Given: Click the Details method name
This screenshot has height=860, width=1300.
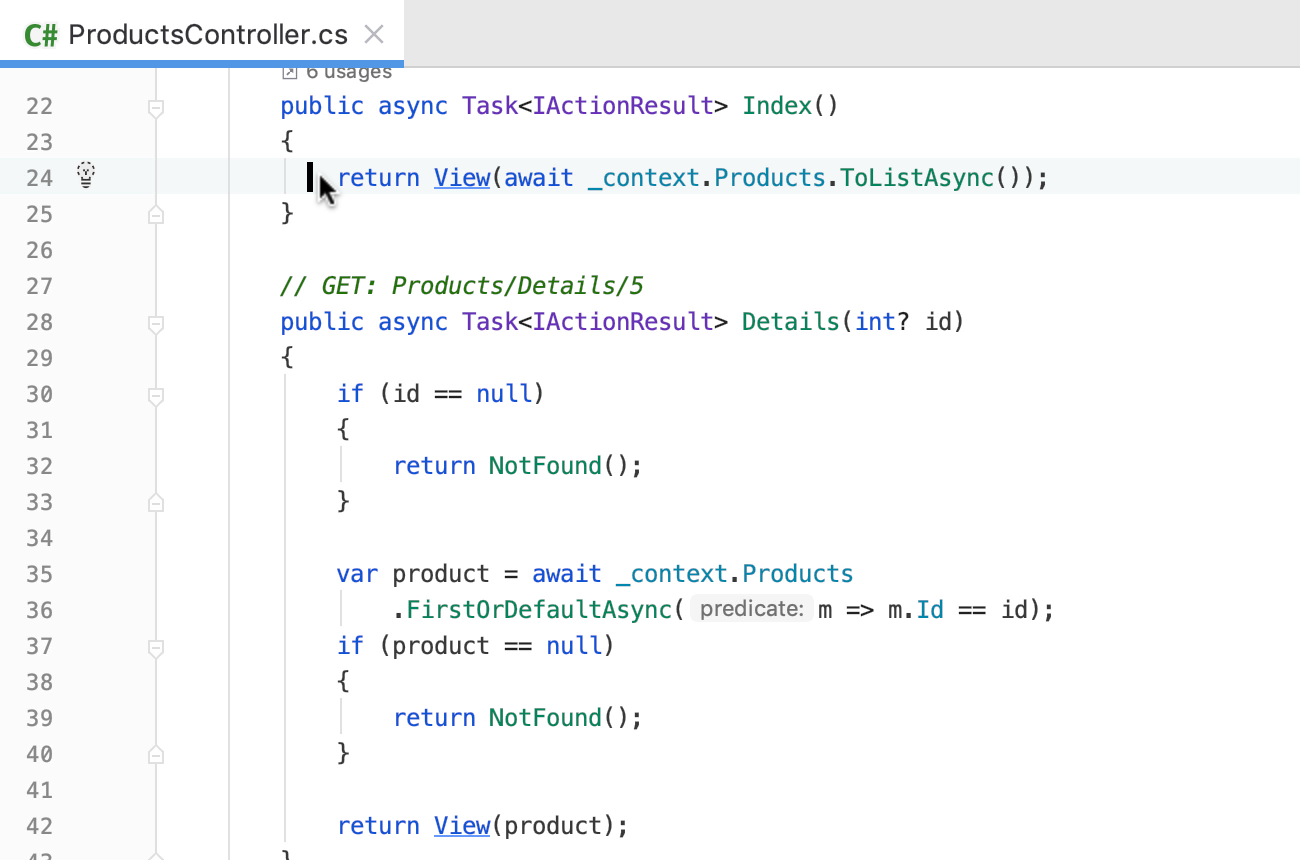Looking at the screenshot, I should 791,322.
